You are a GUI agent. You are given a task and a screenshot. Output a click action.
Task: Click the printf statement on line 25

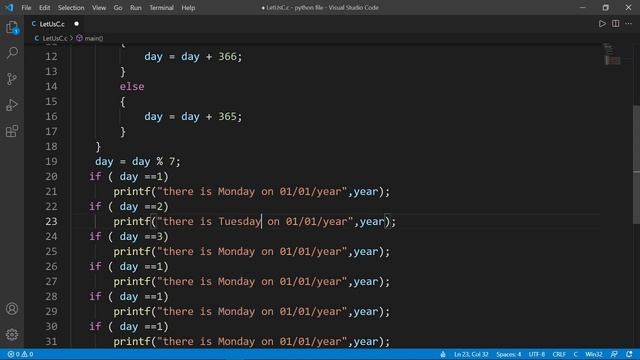(x=252, y=251)
